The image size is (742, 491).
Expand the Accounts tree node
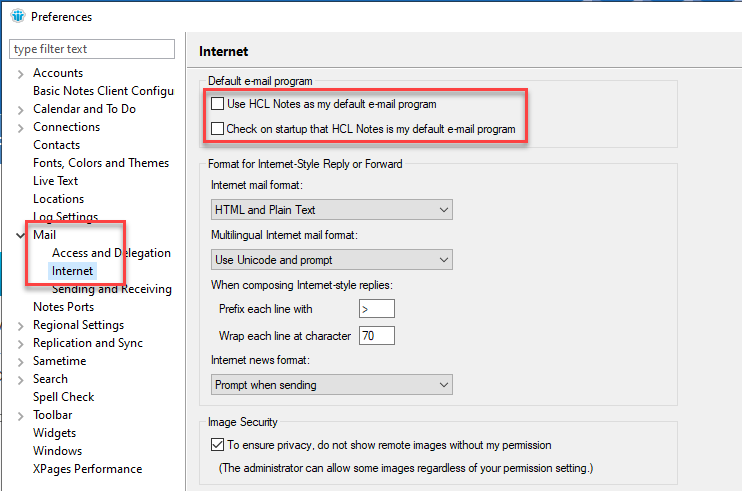coord(20,74)
